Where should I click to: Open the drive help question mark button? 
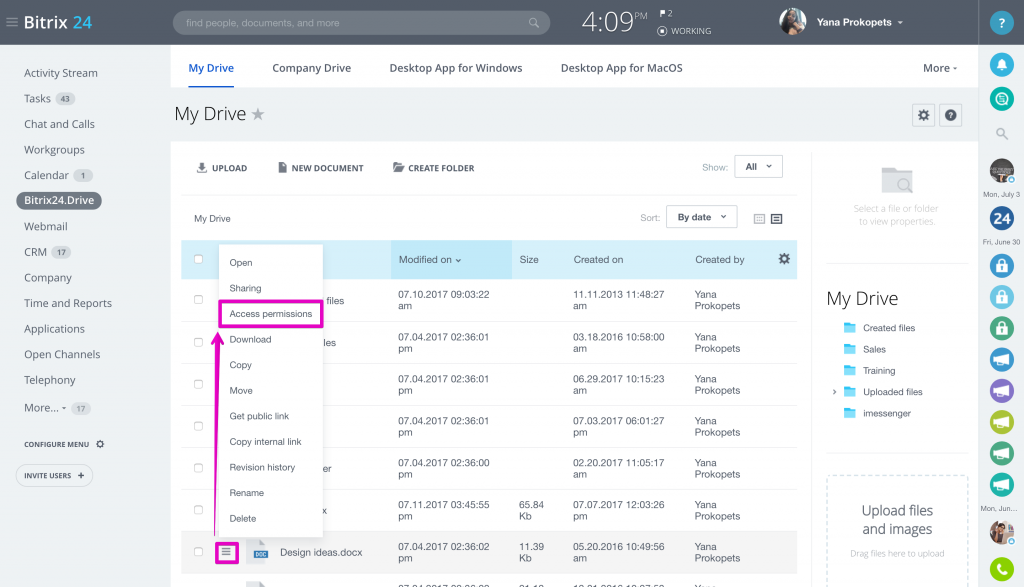(x=950, y=116)
